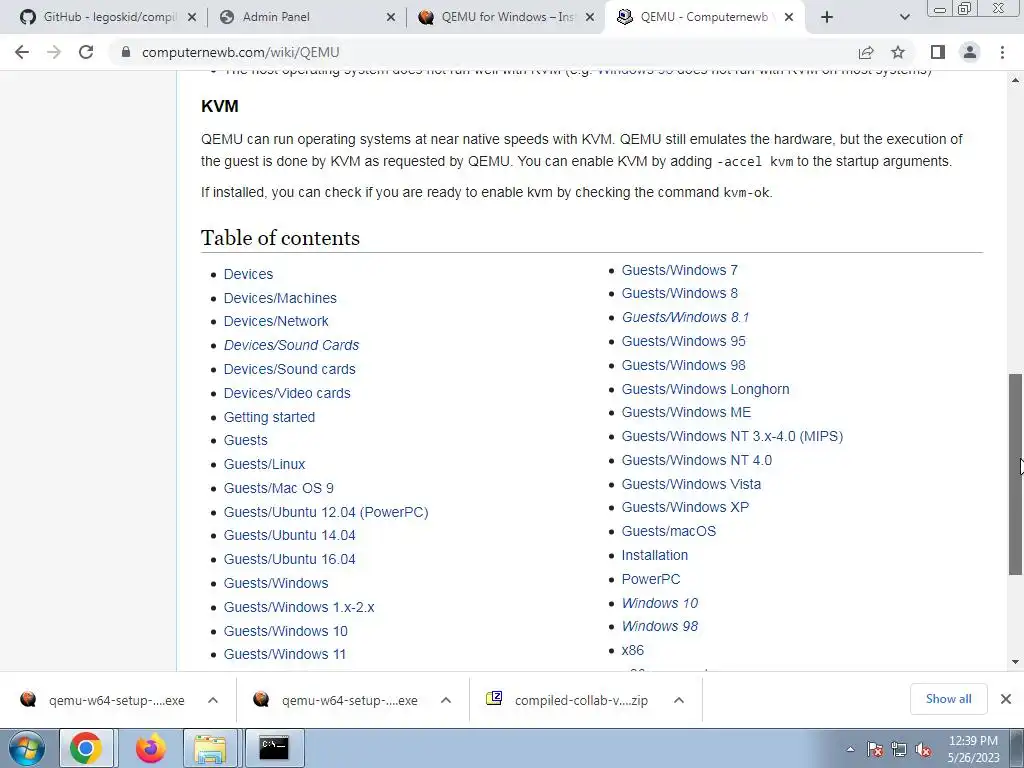Open Chrome from the taskbar
The width and height of the screenshot is (1024, 768).
[x=86, y=748]
